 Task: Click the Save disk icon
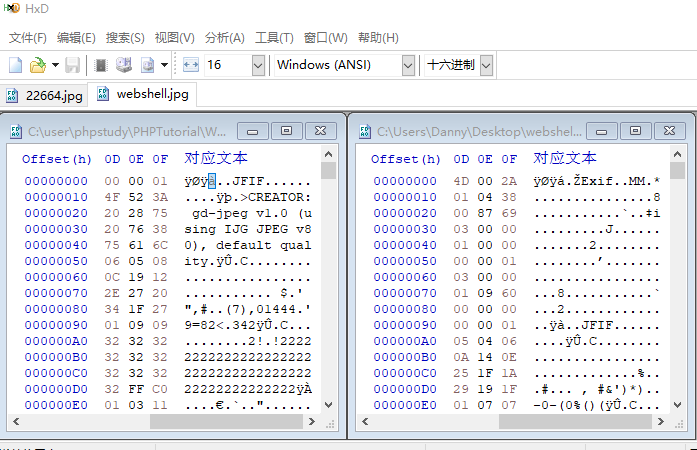[x=73, y=65]
